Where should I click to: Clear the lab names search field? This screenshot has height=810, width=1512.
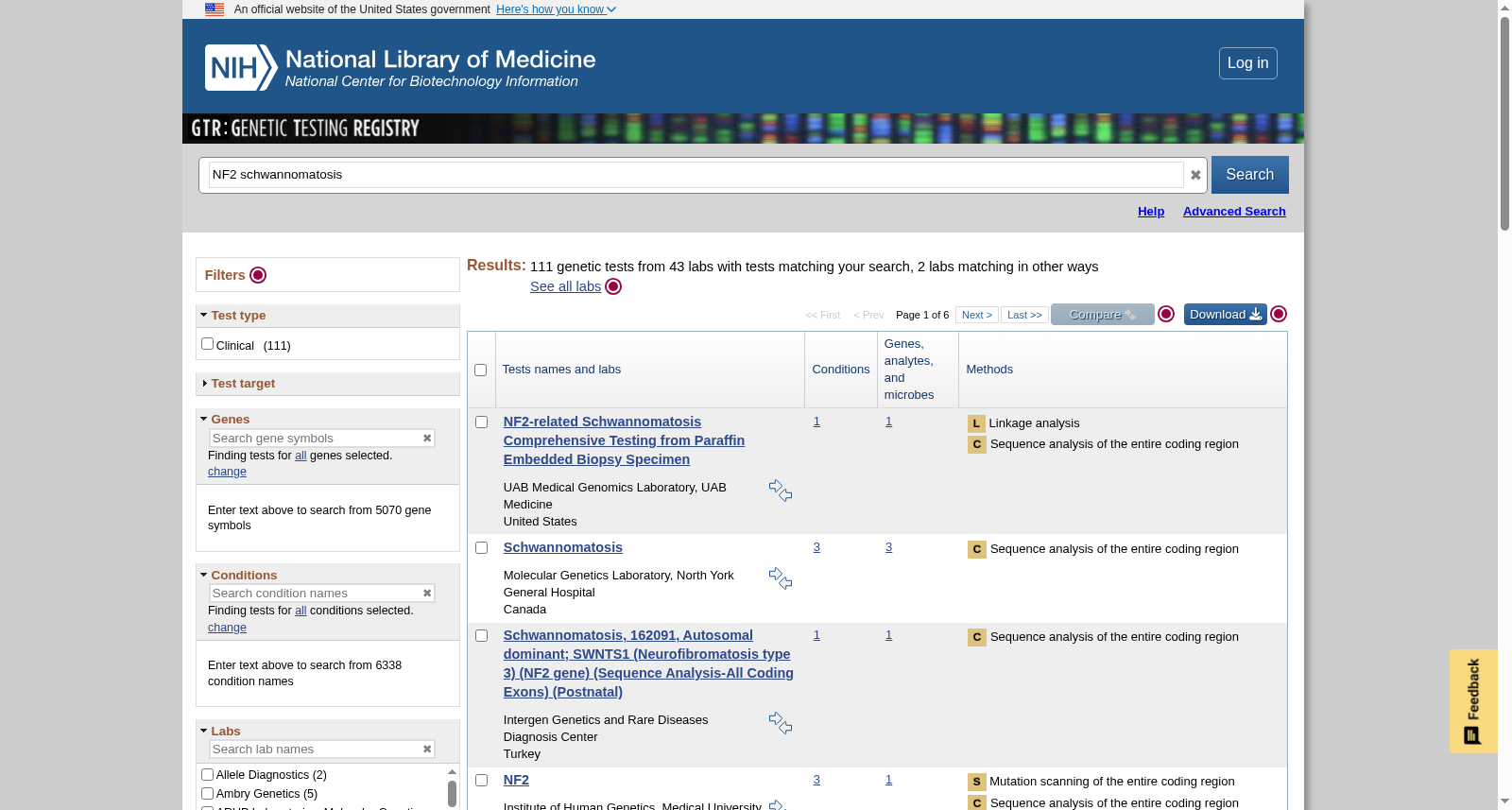[x=427, y=749]
